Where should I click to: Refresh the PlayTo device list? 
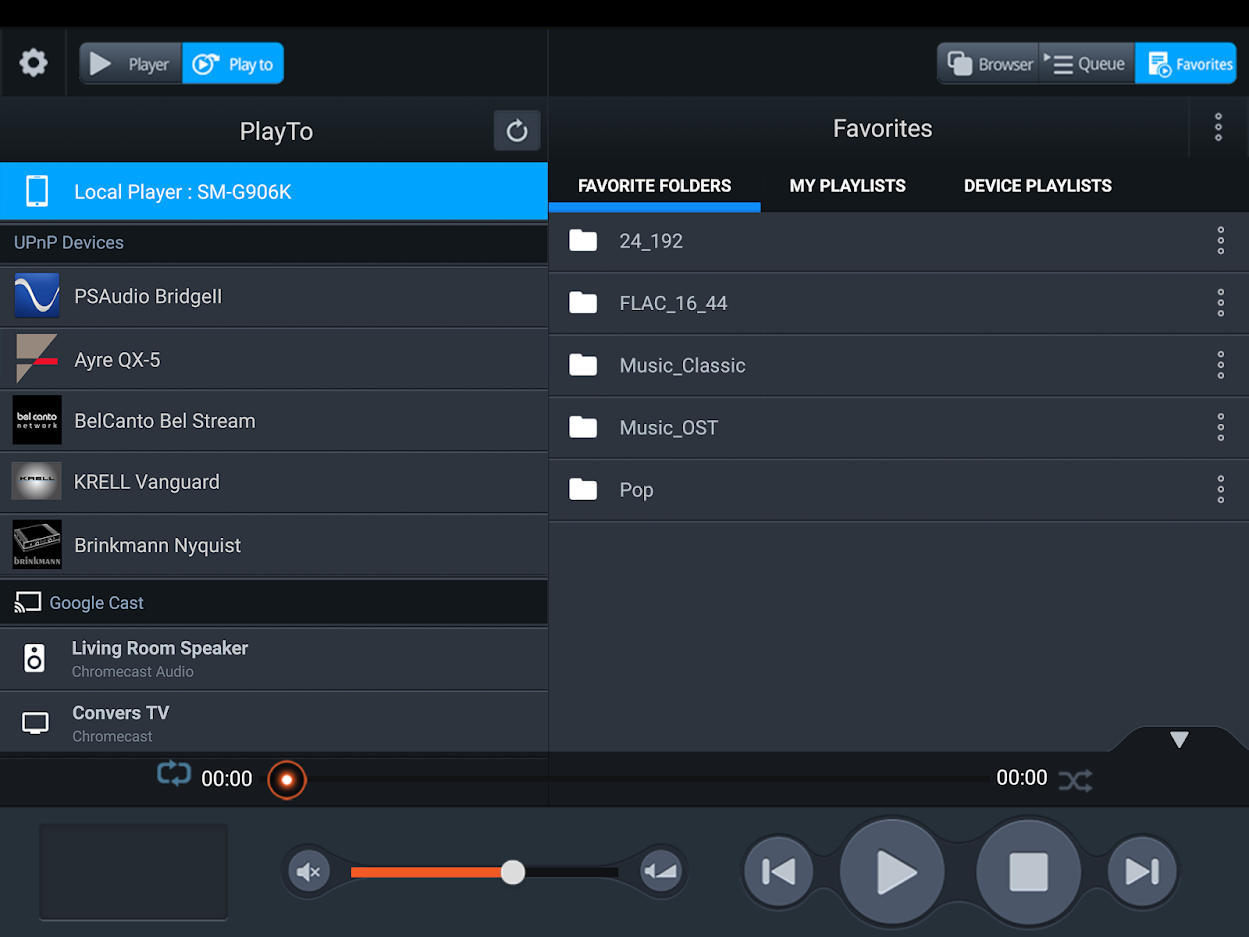coord(516,131)
